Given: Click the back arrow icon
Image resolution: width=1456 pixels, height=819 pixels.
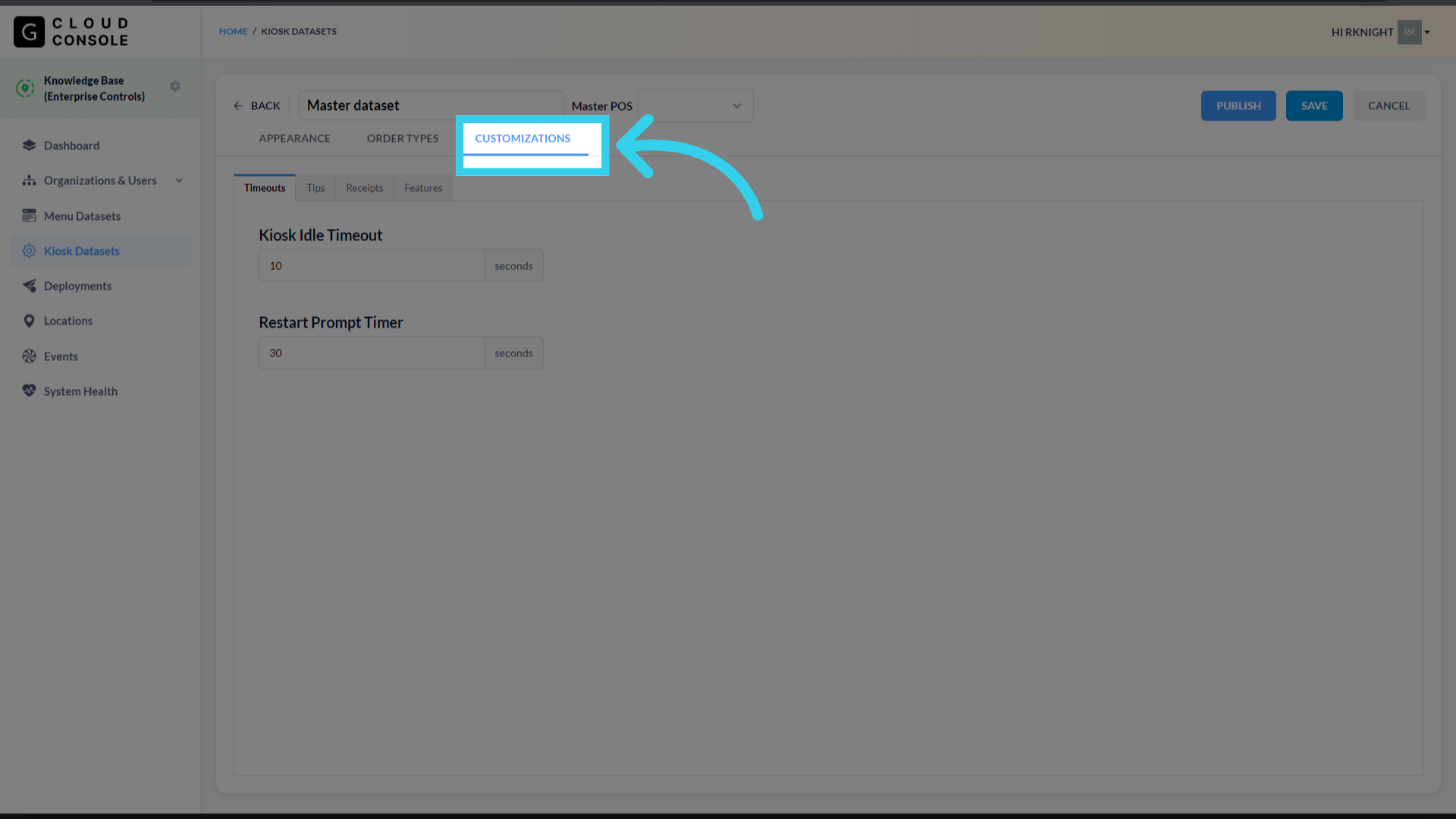Looking at the screenshot, I should (238, 106).
